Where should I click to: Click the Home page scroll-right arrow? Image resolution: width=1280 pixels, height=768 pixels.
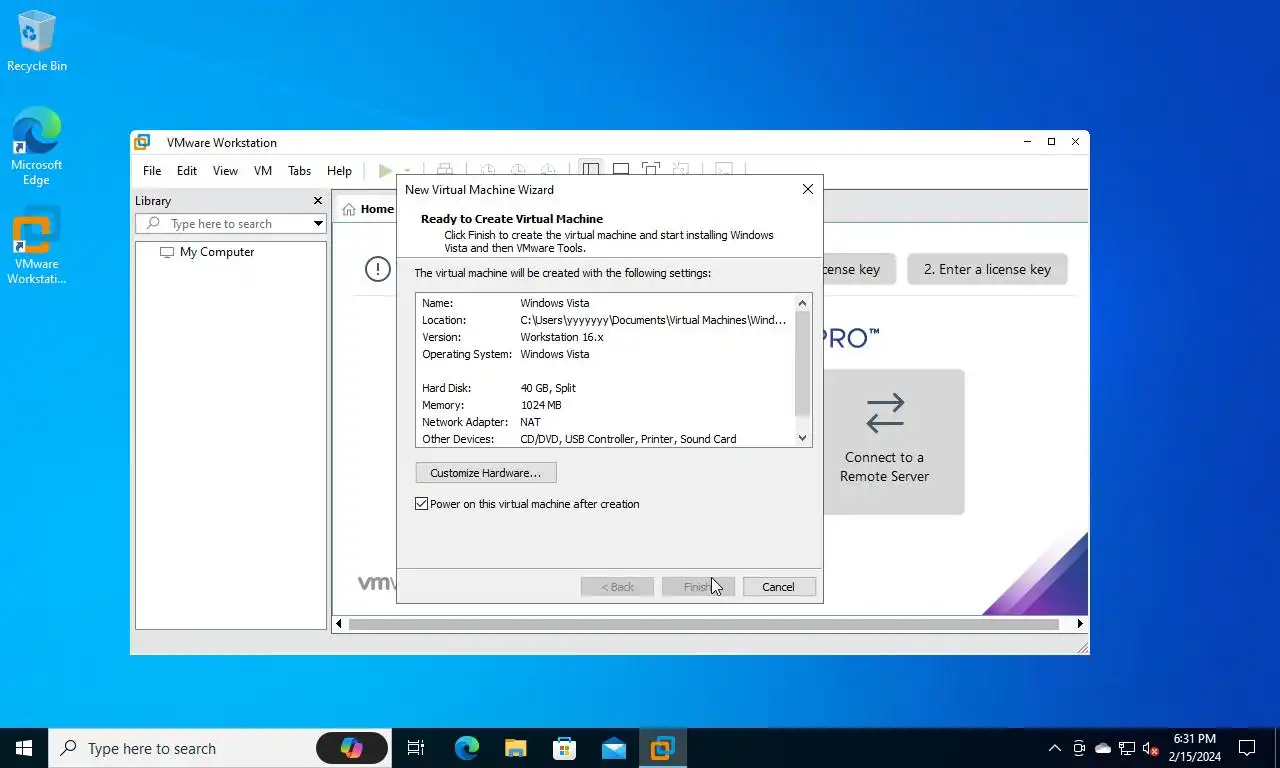coord(1080,624)
